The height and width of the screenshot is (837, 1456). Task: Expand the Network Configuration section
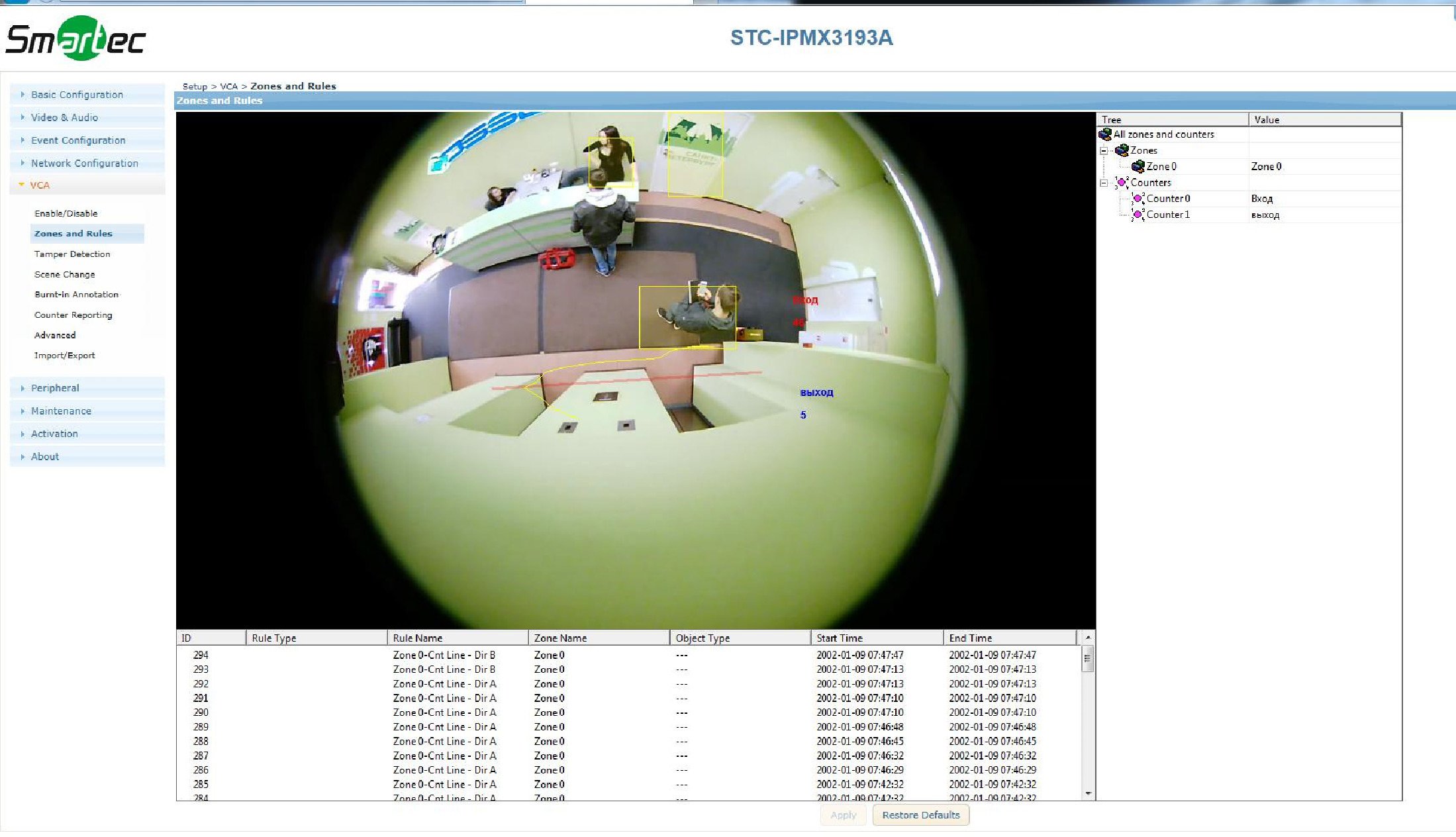point(84,163)
